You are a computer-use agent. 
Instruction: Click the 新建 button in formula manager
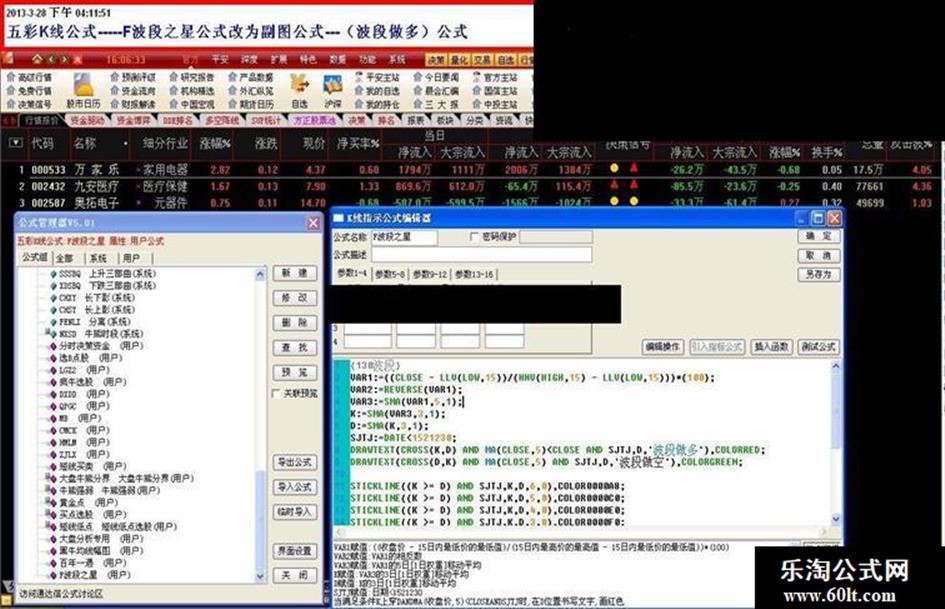point(294,274)
